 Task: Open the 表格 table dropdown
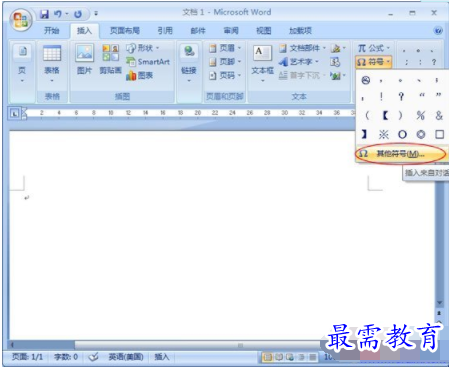(x=52, y=64)
